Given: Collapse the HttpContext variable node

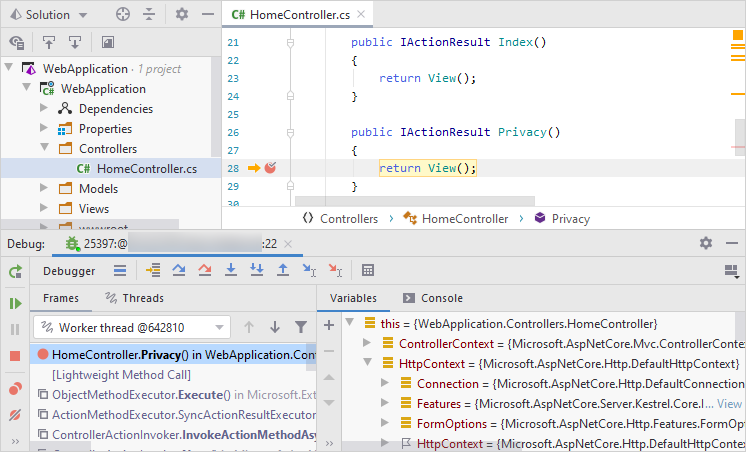Looking at the screenshot, I should point(369,363).
